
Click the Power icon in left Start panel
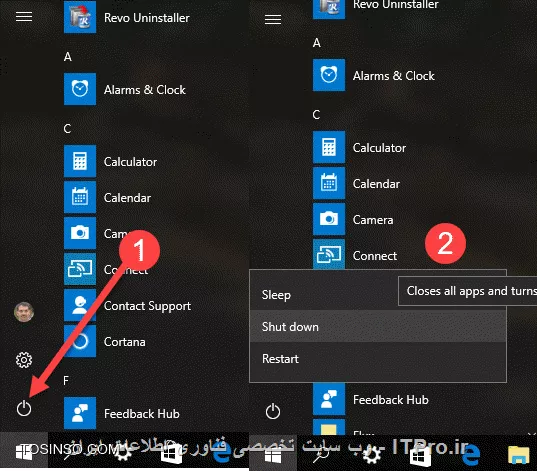[x=24, y=409]
